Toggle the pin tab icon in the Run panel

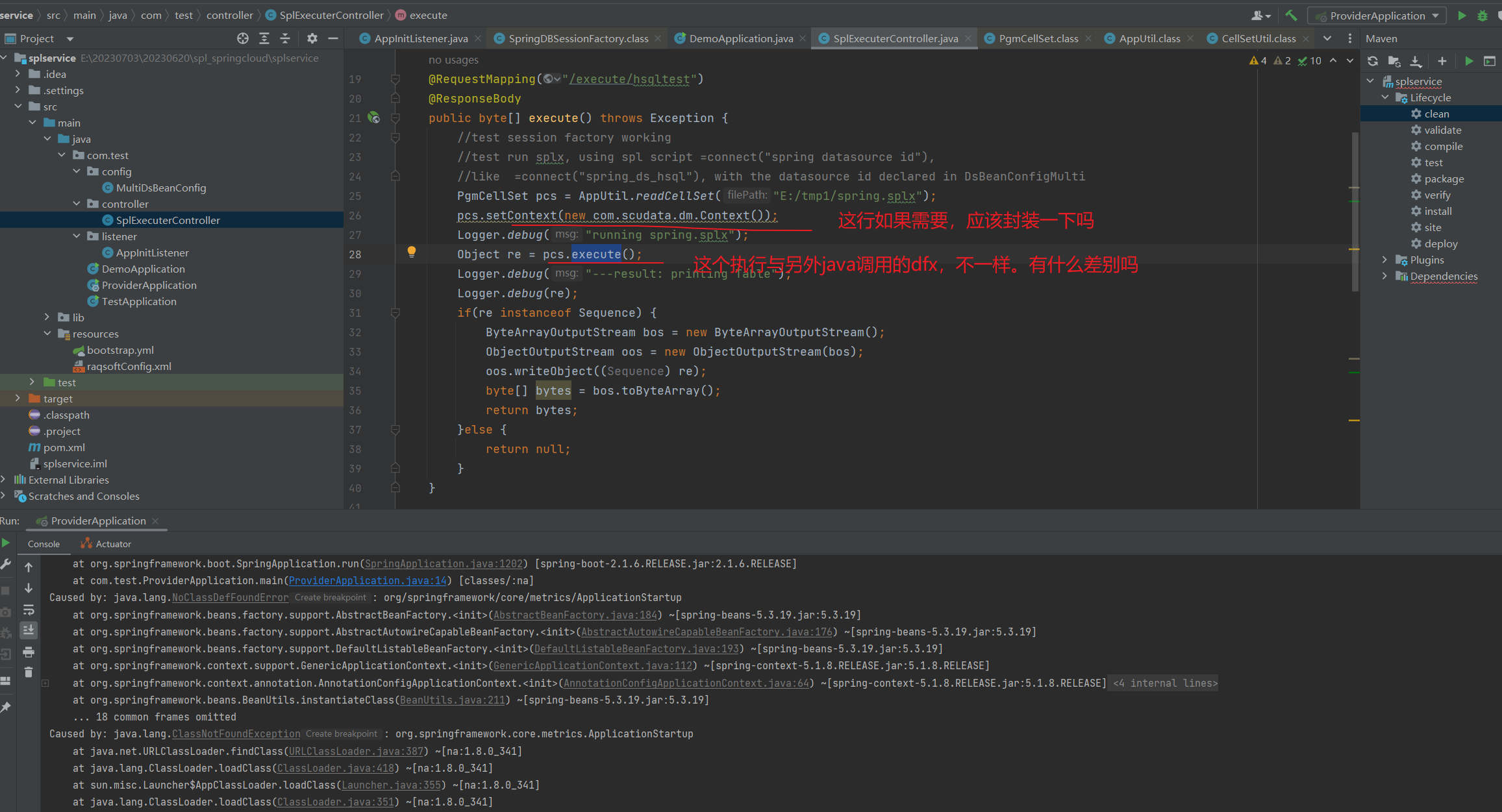6,707
